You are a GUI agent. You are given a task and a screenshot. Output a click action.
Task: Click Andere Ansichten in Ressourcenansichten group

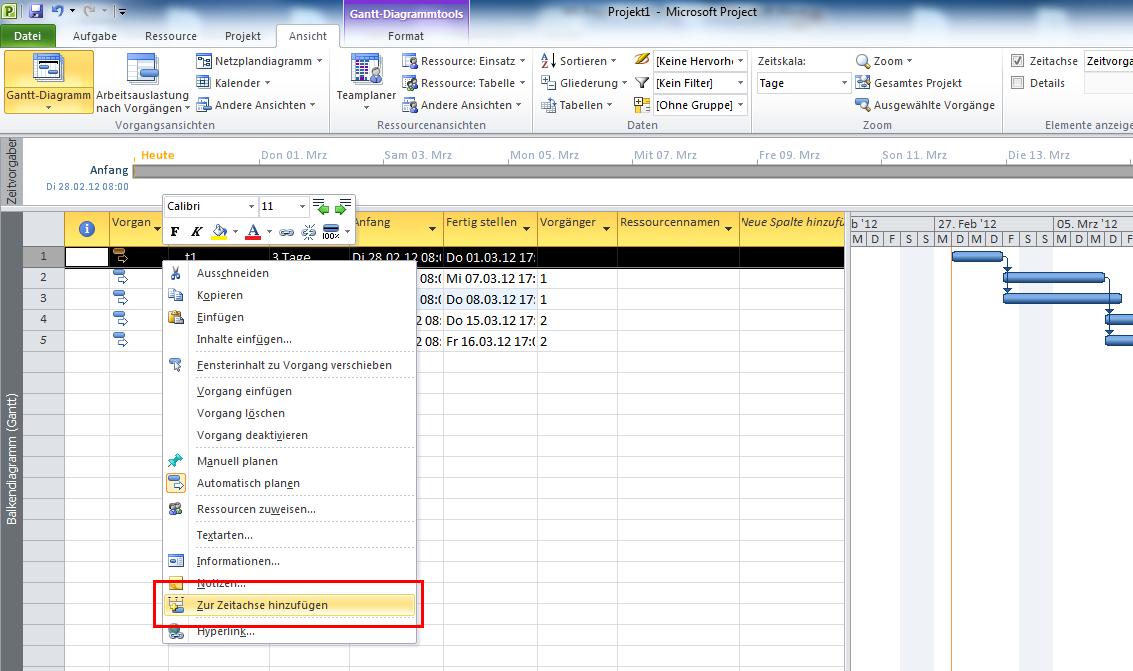[x=462, y=105]
